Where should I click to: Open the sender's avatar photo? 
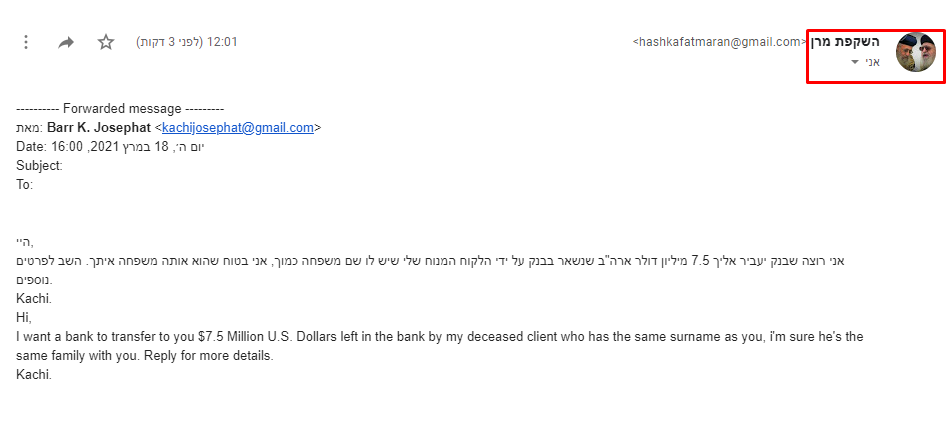click(916, 52)
